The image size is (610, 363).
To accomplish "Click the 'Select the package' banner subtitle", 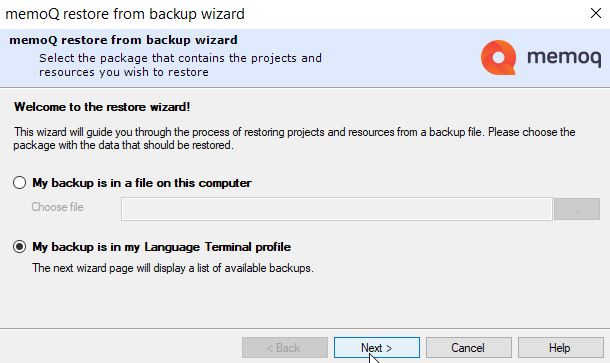I will click(181, 65).
